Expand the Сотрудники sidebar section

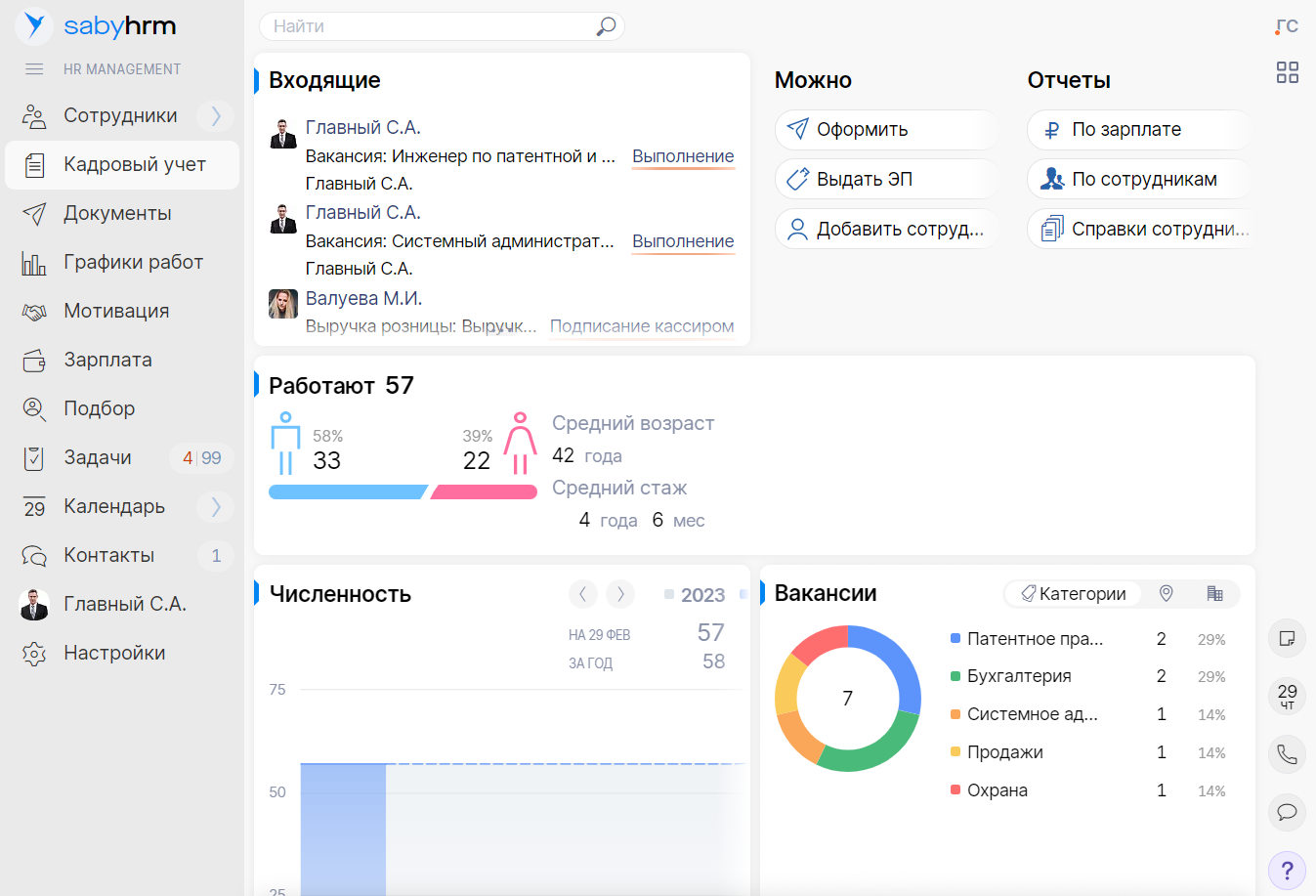click(x=215, y=115)
